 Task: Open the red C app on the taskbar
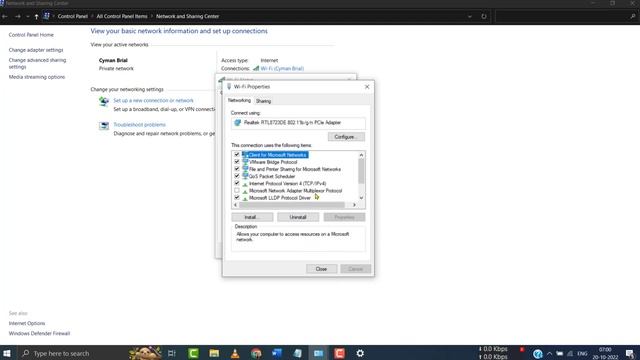click(339, 353)
